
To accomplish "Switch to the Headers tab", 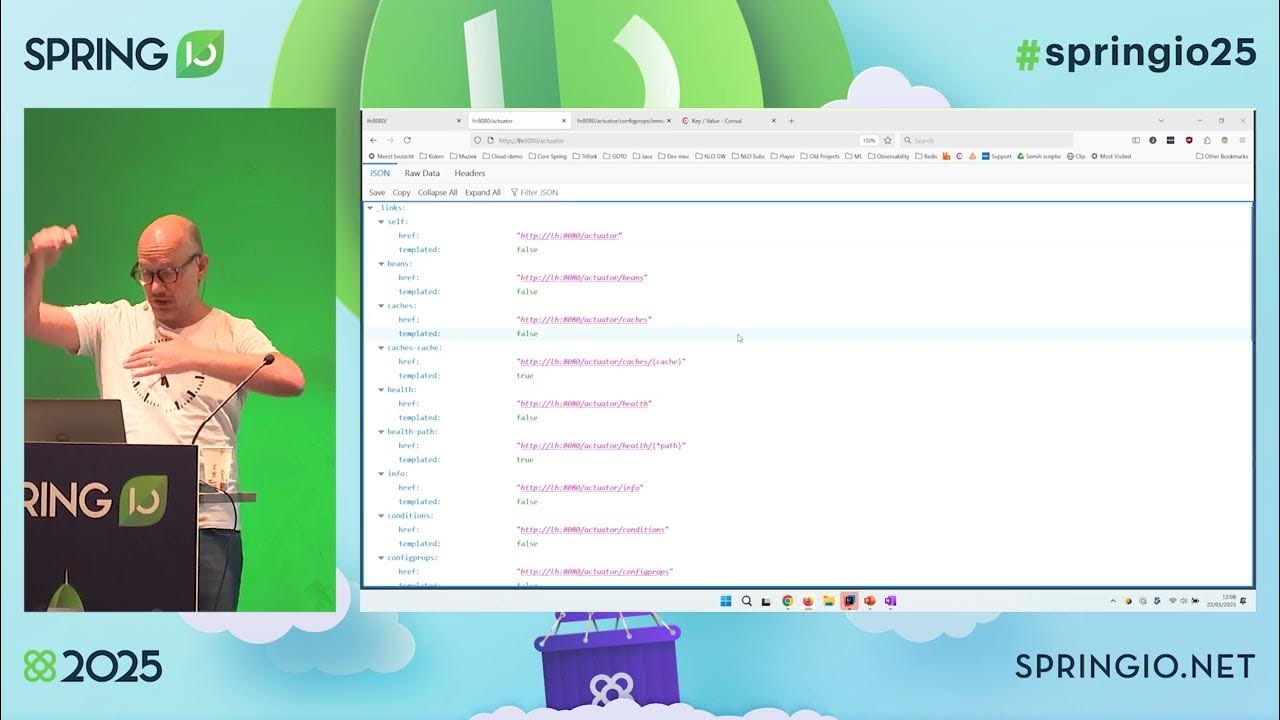I will click(x=468, y=173).
